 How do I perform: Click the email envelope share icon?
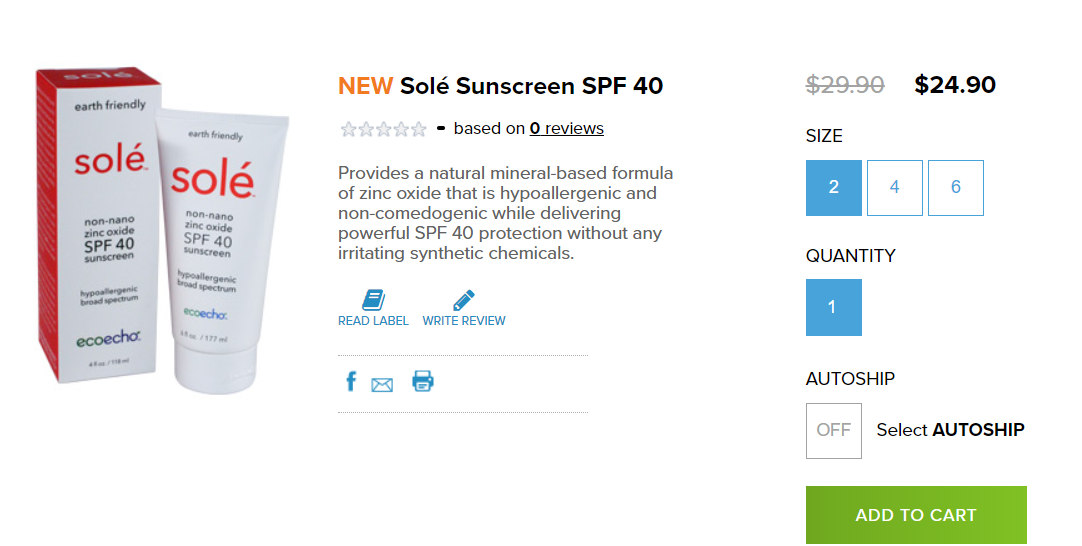[x=382, y=384]
